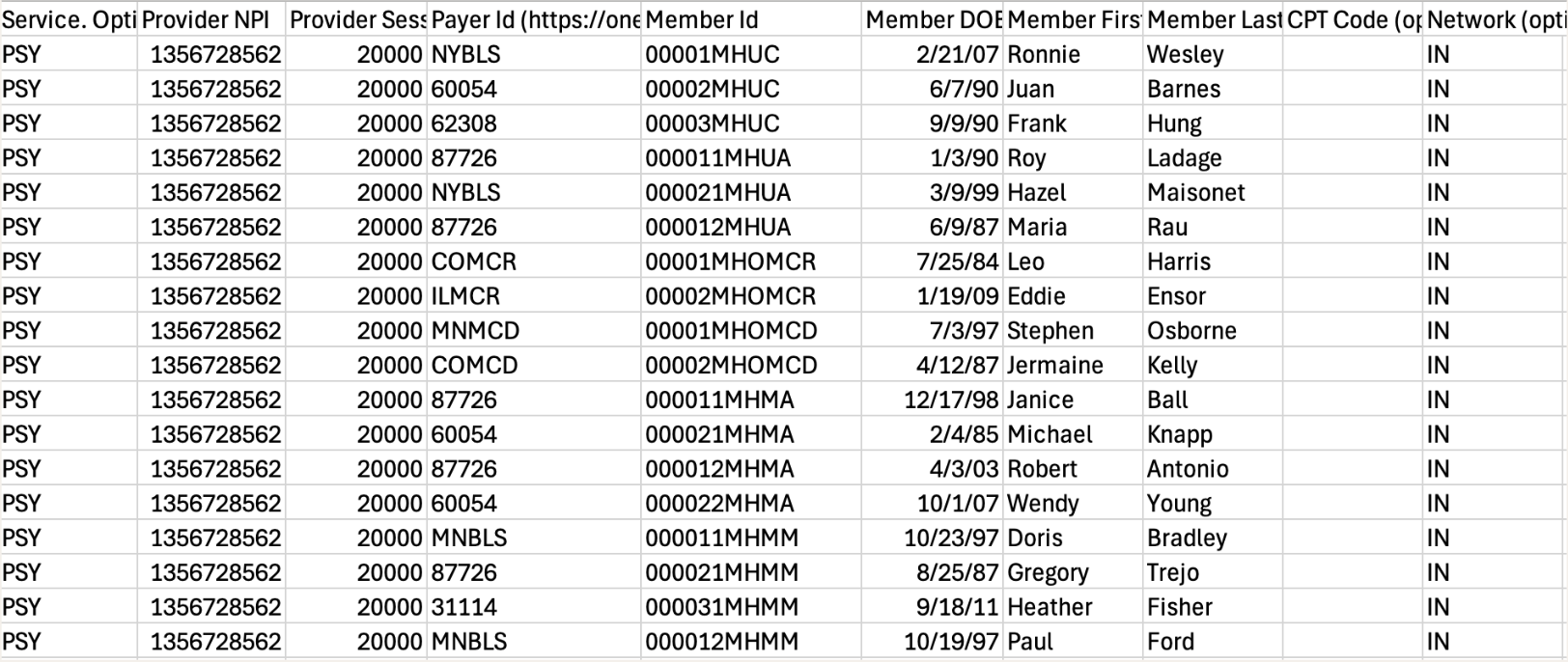
Task: Click the last name cell Maisonet
Action: click(1213, 192)
